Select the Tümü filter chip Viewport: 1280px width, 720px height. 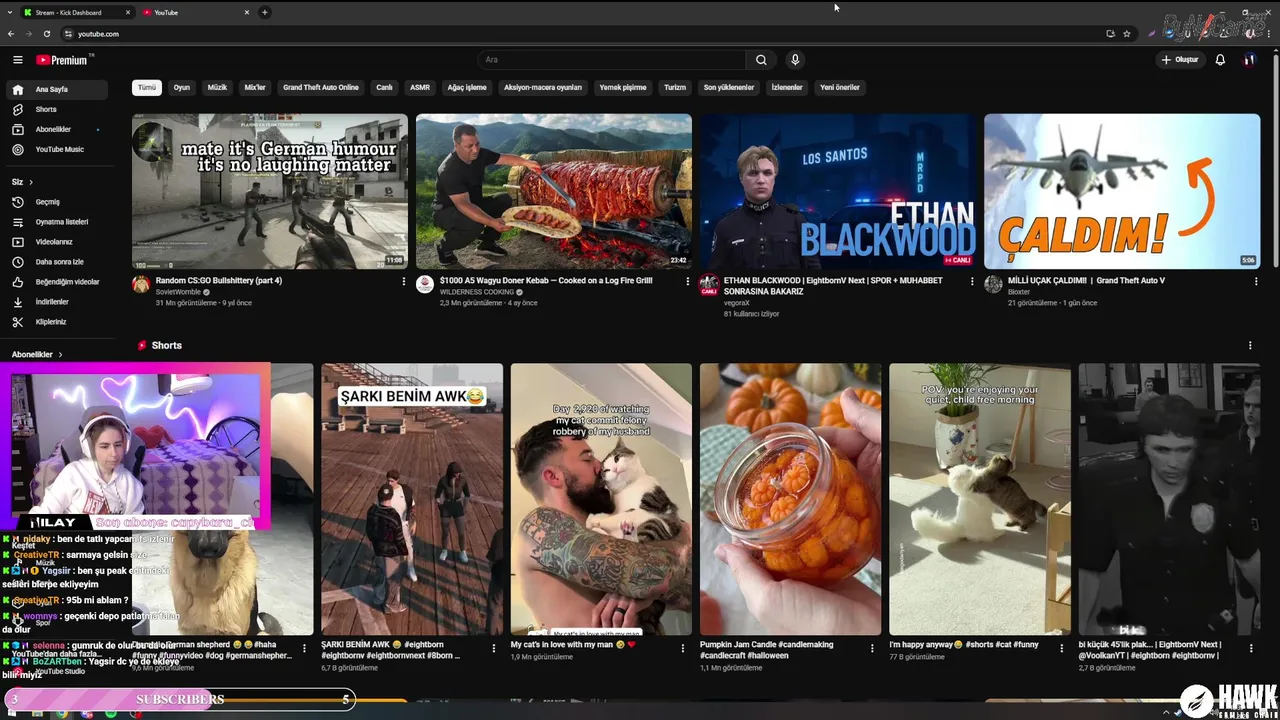(147, 87)
